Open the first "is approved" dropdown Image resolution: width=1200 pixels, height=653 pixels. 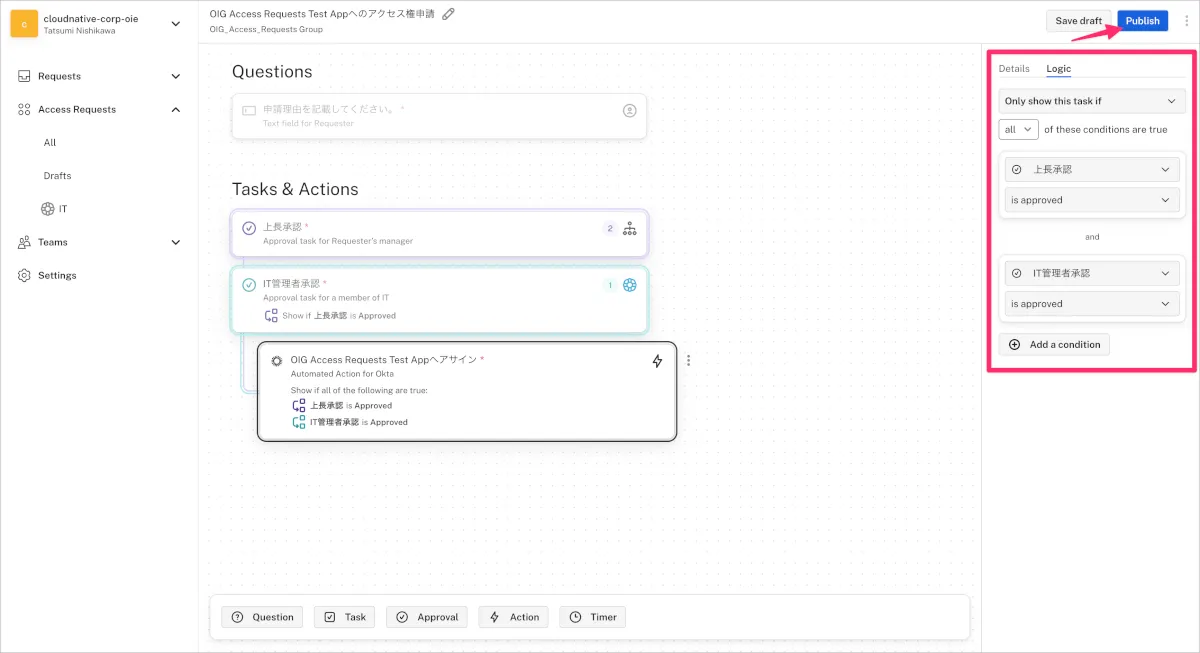(1092, 200)
